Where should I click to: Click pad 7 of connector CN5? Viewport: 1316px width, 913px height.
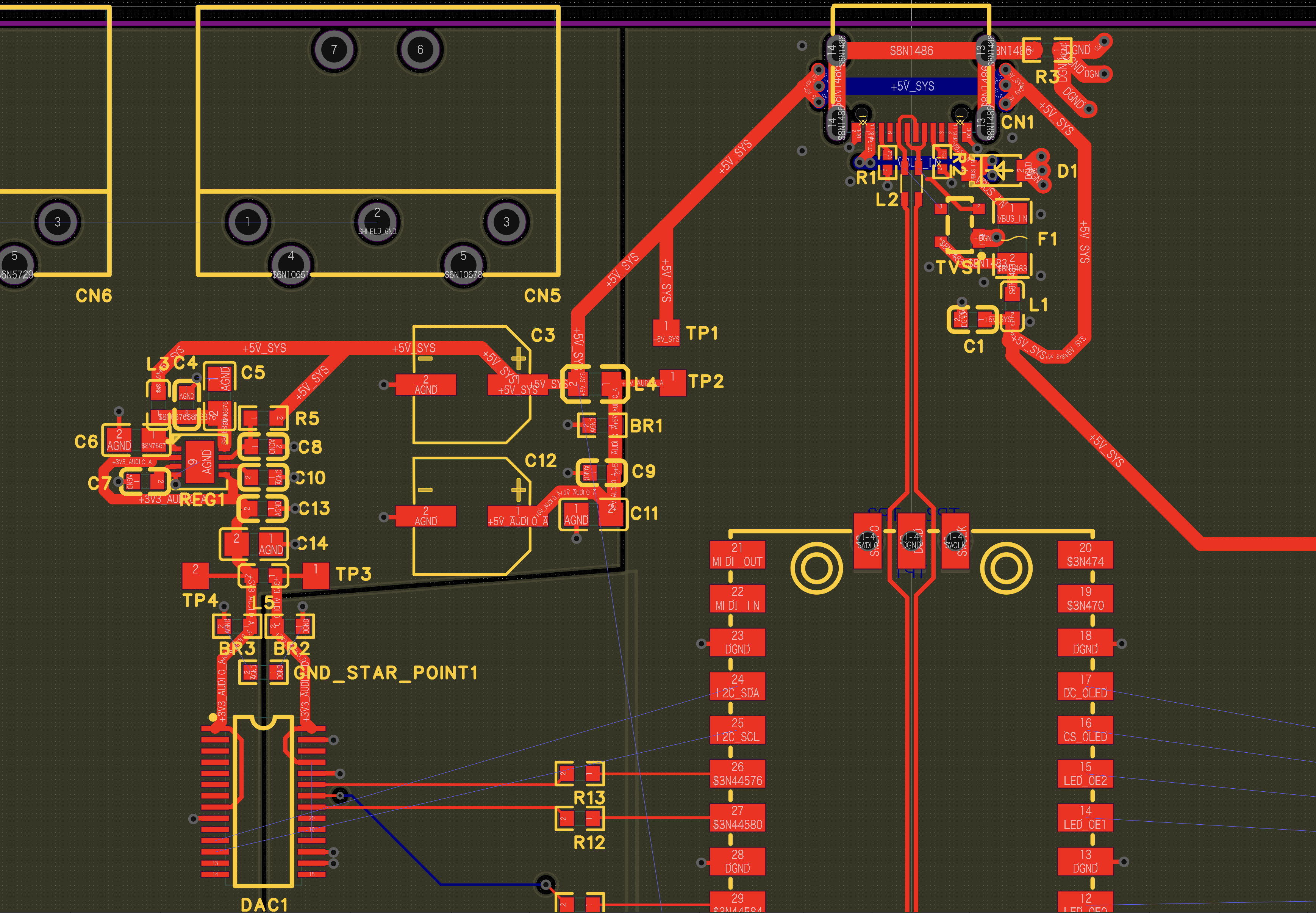pyautogui.click(x=334, y=50)
